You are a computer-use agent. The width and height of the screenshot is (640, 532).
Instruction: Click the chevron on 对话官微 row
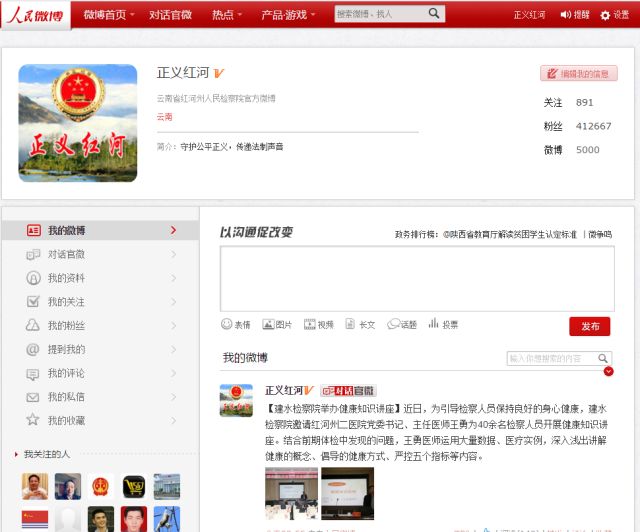[173, 254]
